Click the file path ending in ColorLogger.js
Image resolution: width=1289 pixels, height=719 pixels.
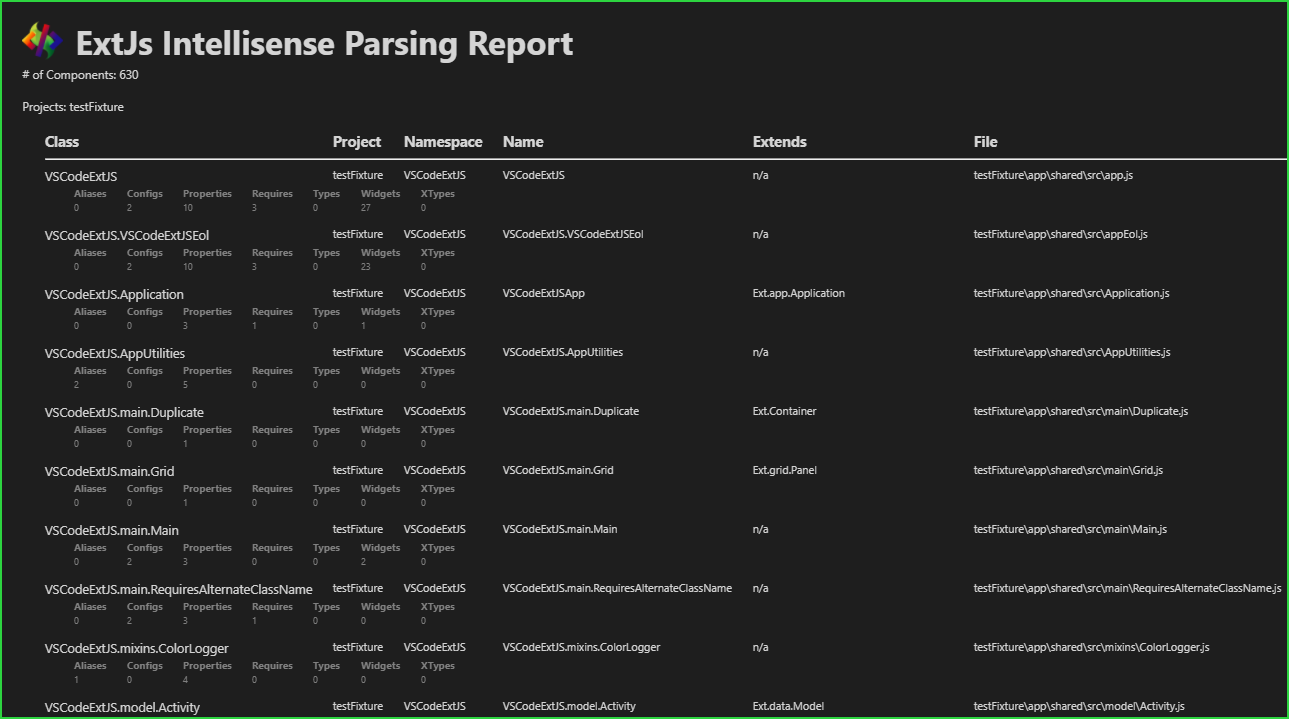pos(1092,648)
